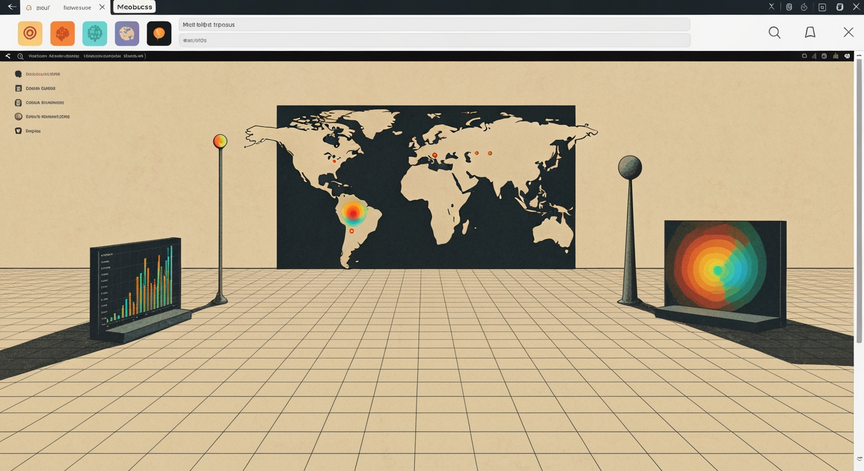The width and height of the screenshot is (864, 471).
Task: Focus the upper address field reading 'Meit biibit trposus'
Action: coord(434,25)
